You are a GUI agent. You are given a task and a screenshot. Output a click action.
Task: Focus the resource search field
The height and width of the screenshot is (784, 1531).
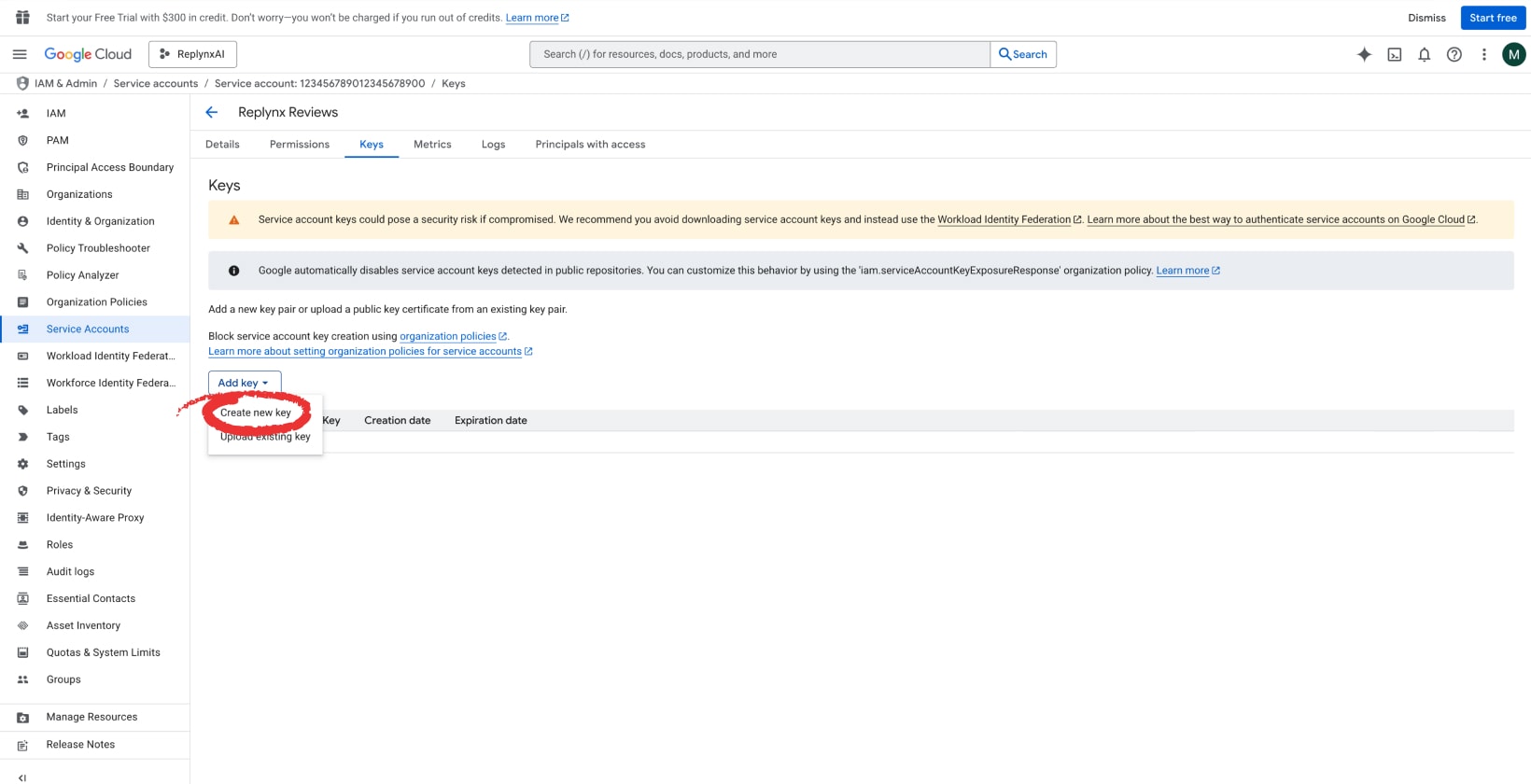[x=760, y=54]
